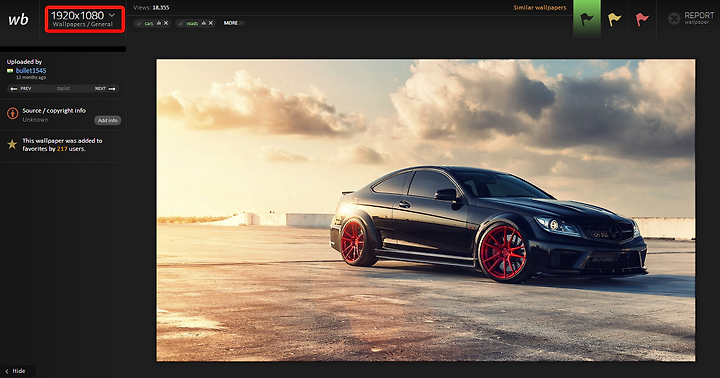This screenshot has height=378, width=720.
Task: Hide the sidebar with Hide button
Action: point(16,371)
